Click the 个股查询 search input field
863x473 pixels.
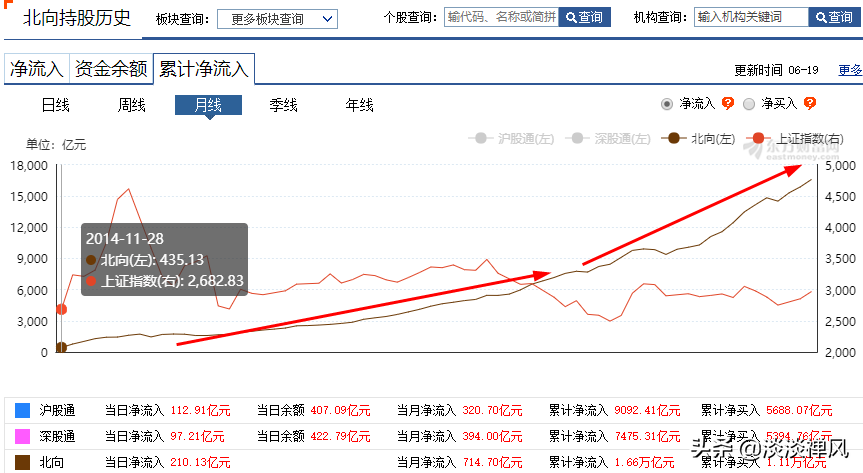[501, 17]
